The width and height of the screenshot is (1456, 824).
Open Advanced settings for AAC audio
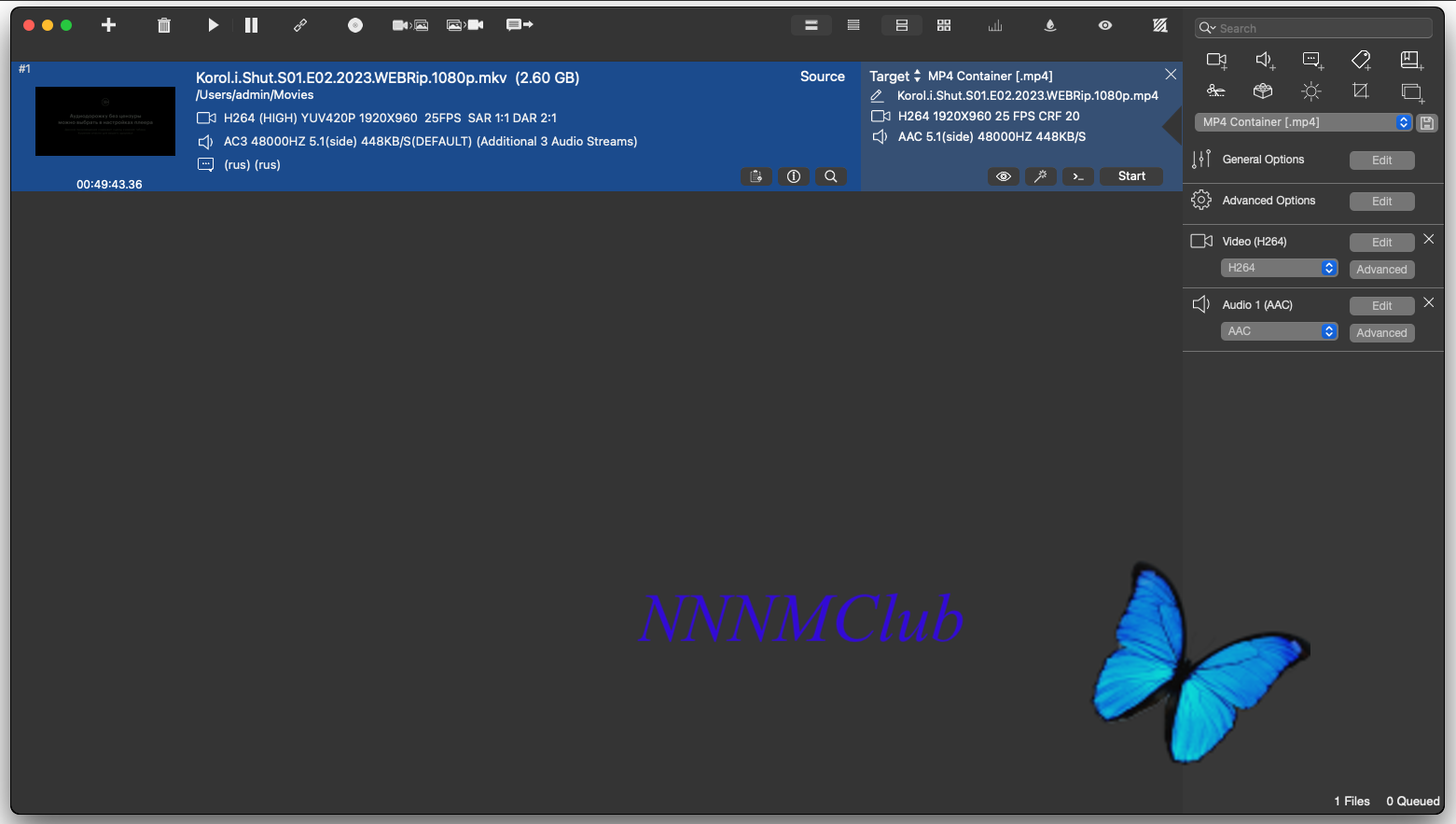tap(1381, 333)
